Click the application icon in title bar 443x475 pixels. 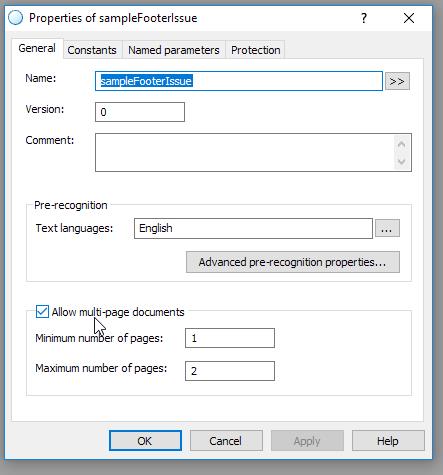[16, 18]
